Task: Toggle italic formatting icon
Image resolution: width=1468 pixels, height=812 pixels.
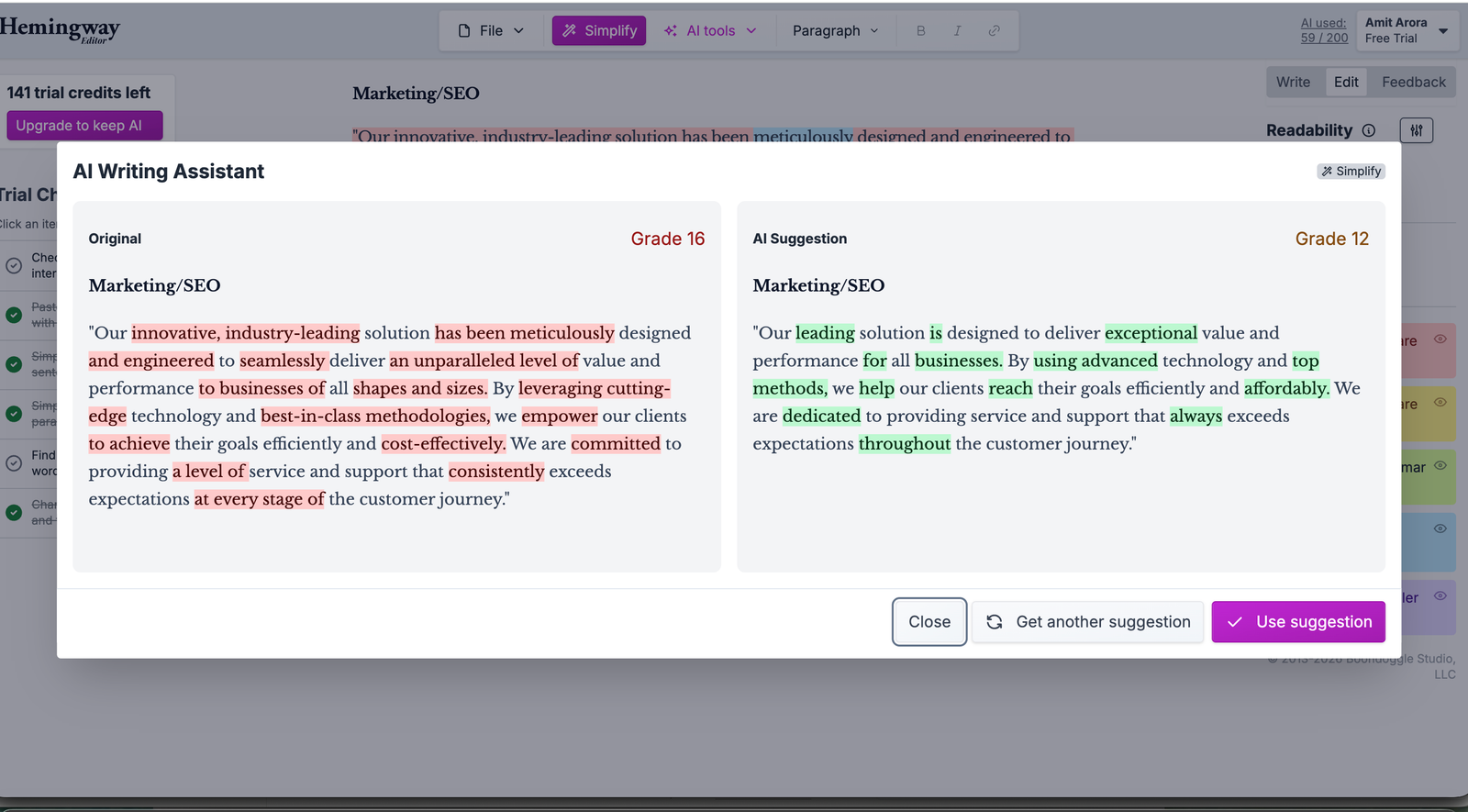Action: (x=957, y=30)
